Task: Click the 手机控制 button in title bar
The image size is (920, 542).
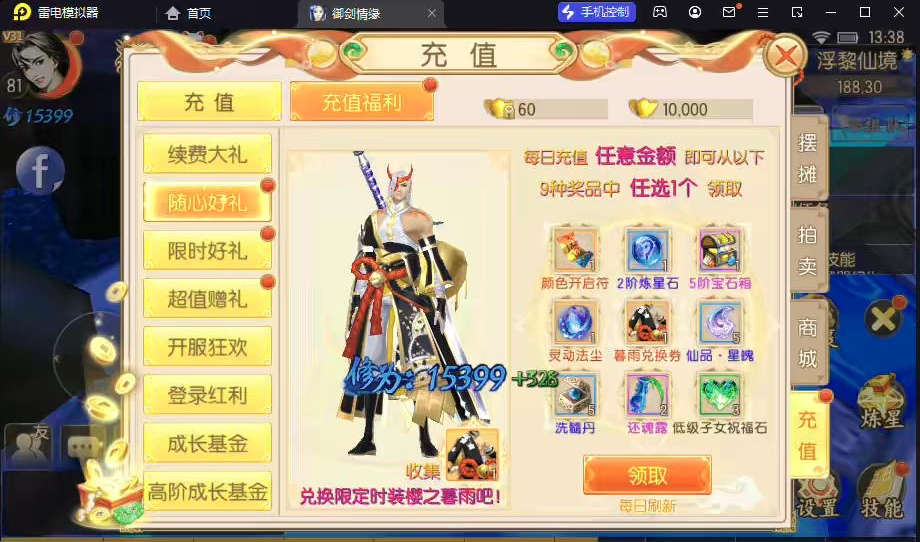Action: tap(596, 12)
